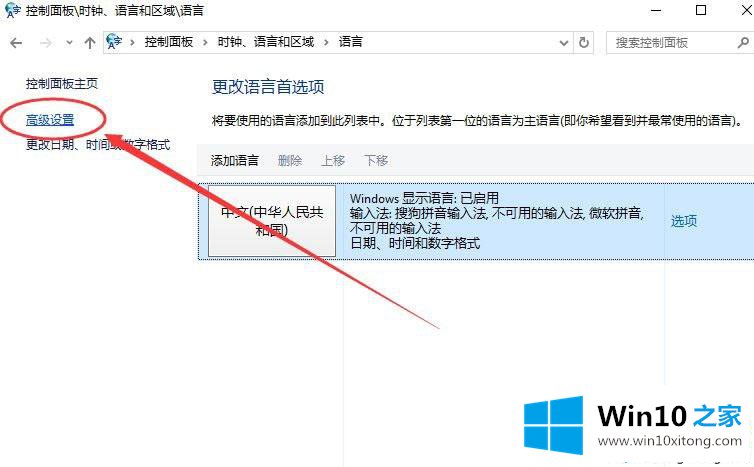
Task: Click the window title language icon
Action: [x=12, y=10]
